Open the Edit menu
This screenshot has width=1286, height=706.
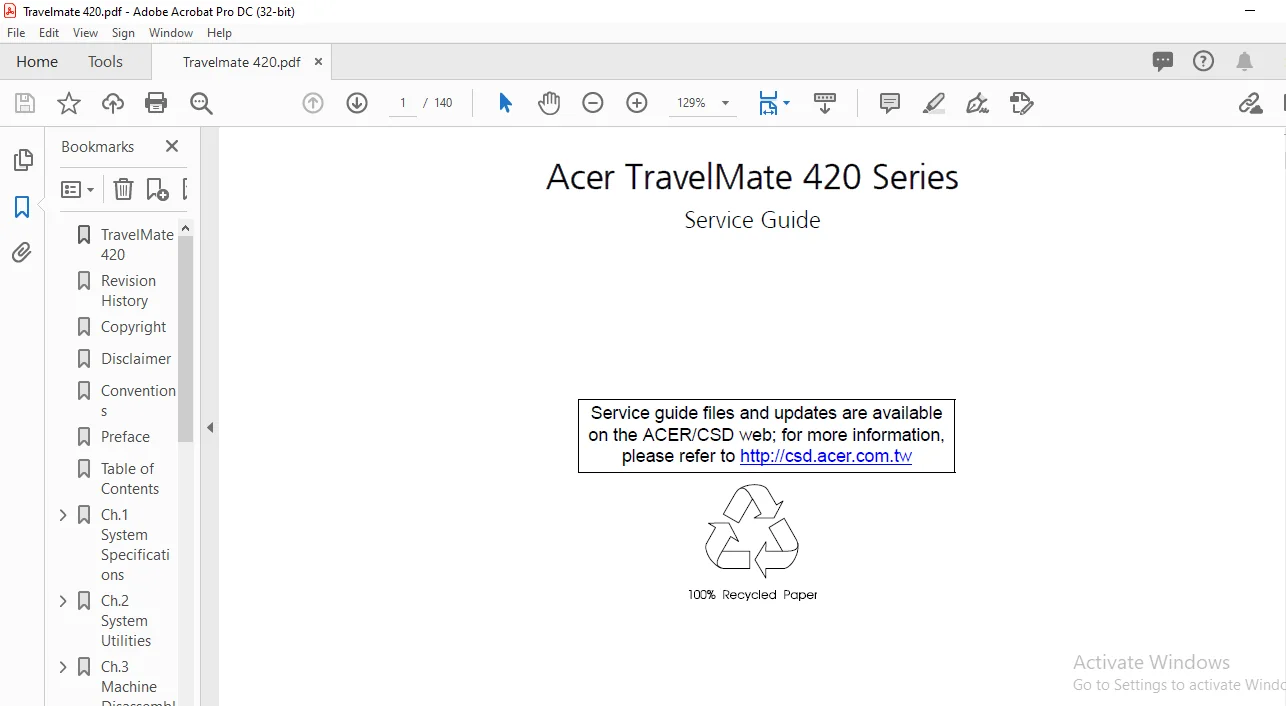click(49, 33)
